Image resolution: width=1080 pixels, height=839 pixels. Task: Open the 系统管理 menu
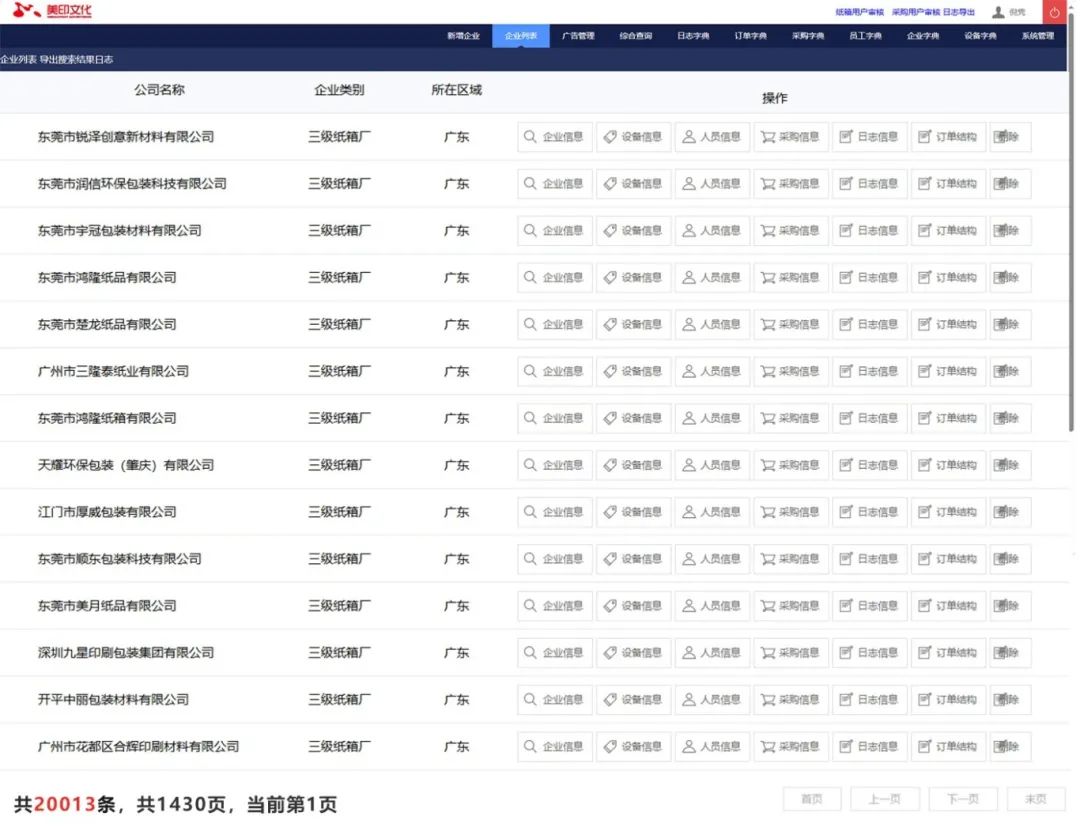(1040, 34)
